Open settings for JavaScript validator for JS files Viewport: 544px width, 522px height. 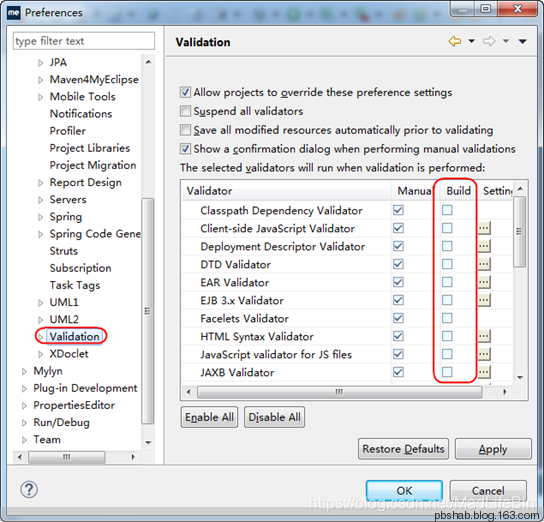[484, 354]
